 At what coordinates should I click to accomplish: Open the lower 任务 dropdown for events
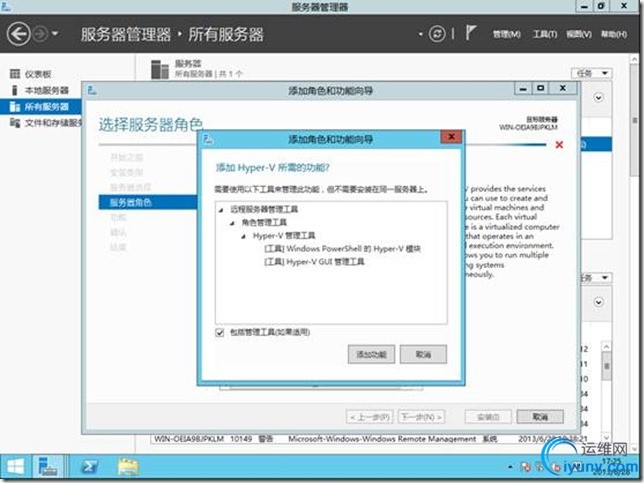point(595,278)
